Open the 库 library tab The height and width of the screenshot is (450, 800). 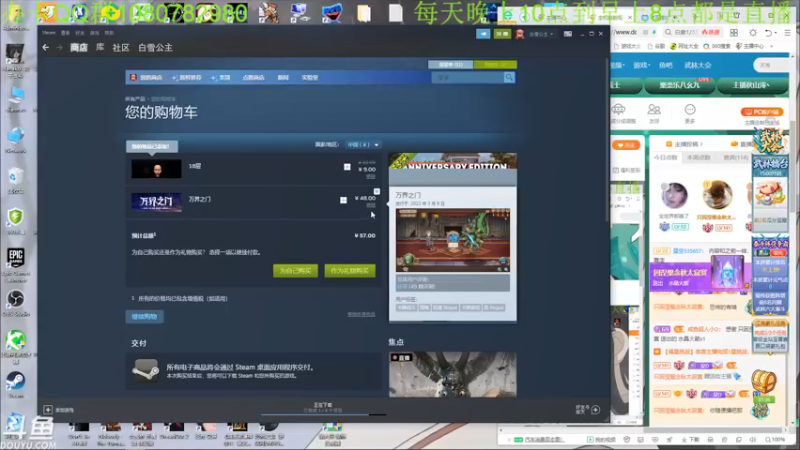(x=100, y=47)
